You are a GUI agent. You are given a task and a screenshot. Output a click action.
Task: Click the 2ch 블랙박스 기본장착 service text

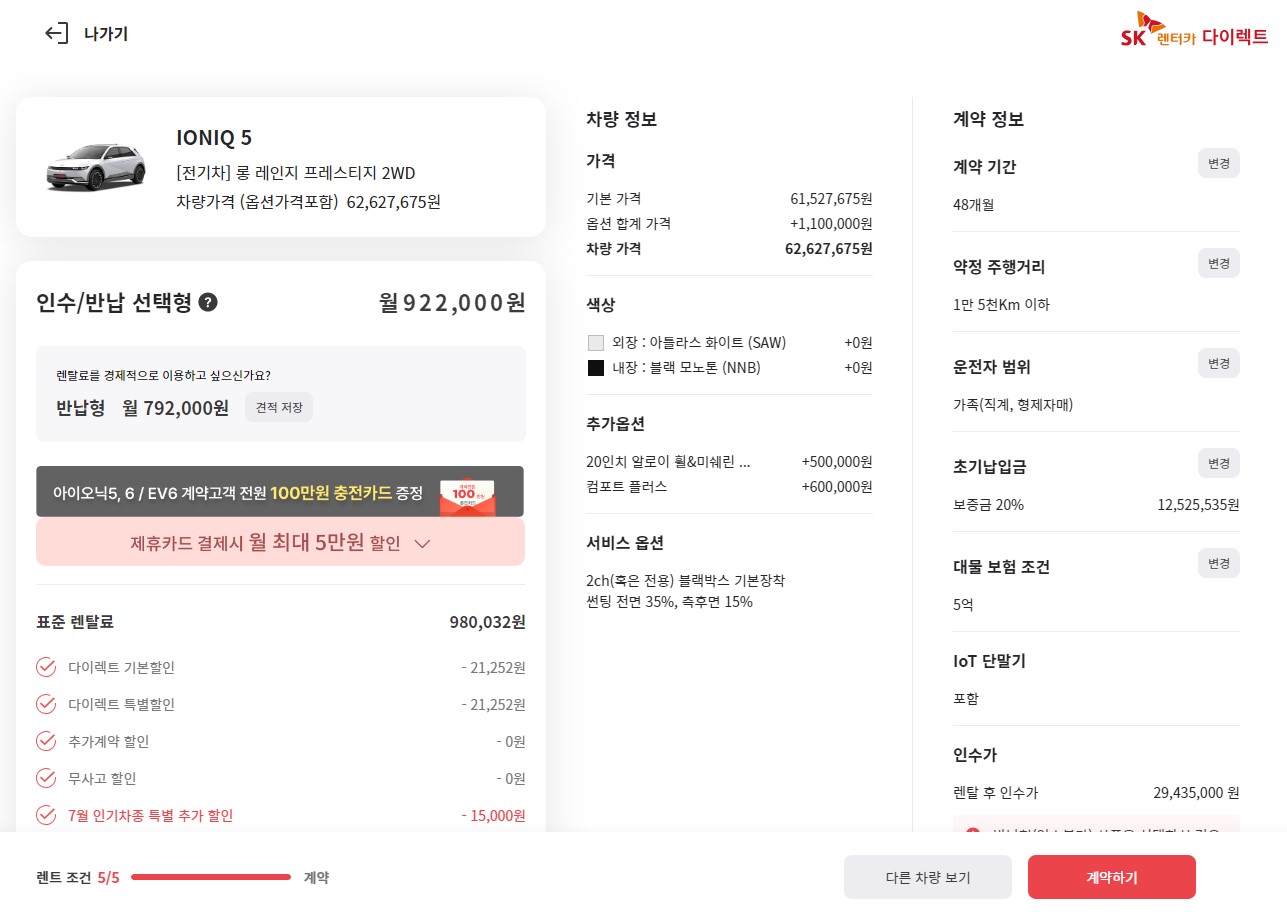point(685,580)
